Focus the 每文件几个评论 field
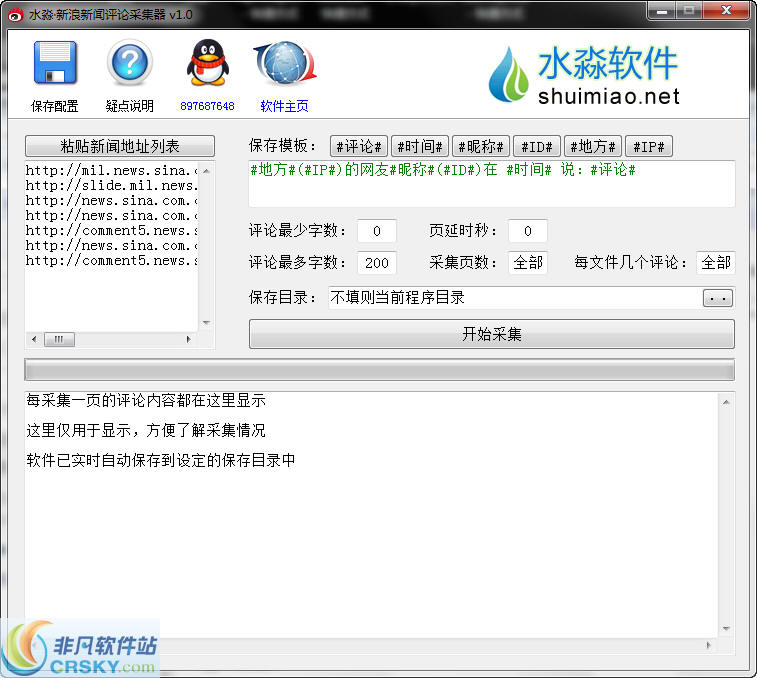The height and width of the screenshot is (678, 757). pos(715,263)
